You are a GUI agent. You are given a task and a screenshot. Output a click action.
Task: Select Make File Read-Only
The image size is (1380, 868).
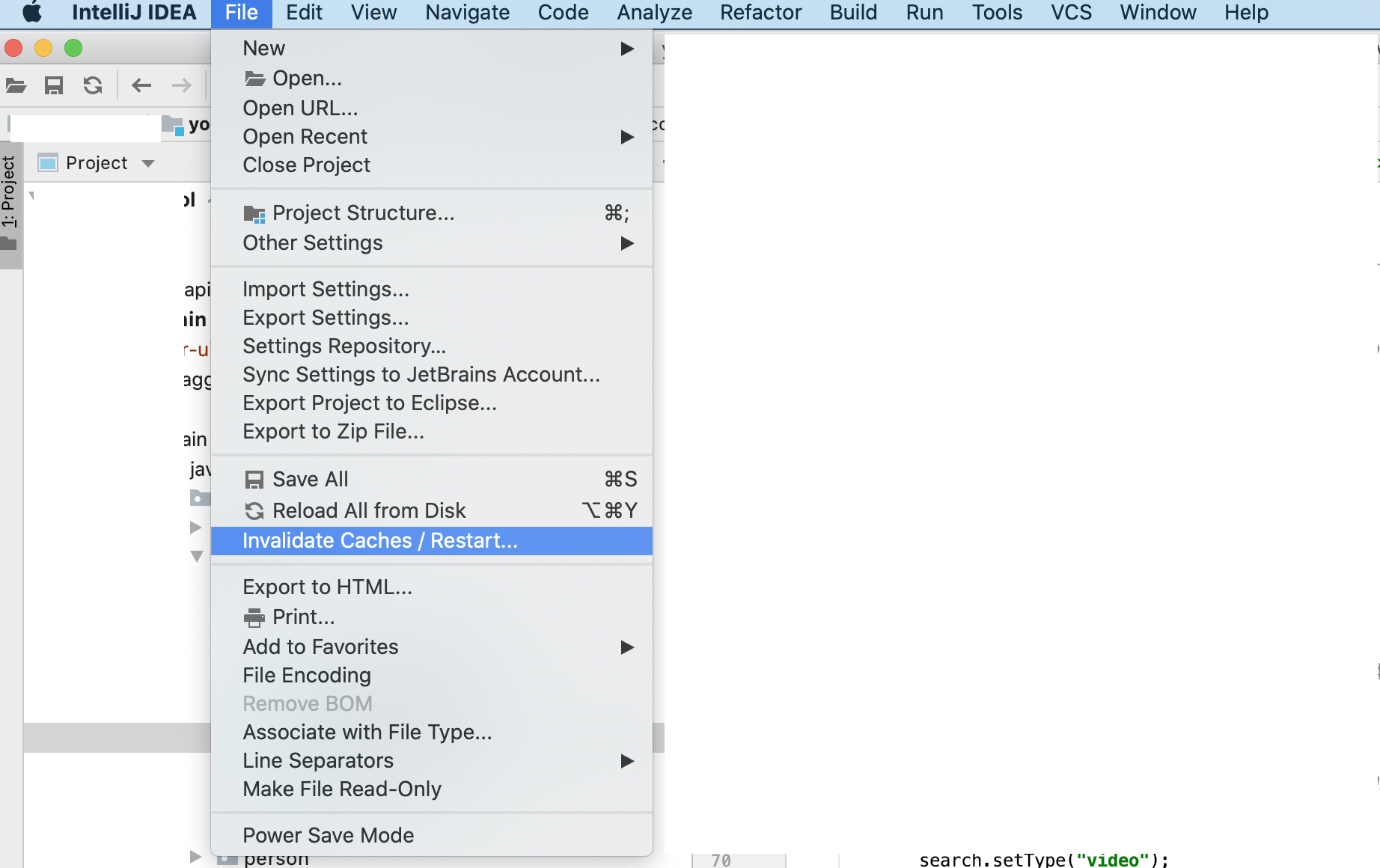[432, 789]
